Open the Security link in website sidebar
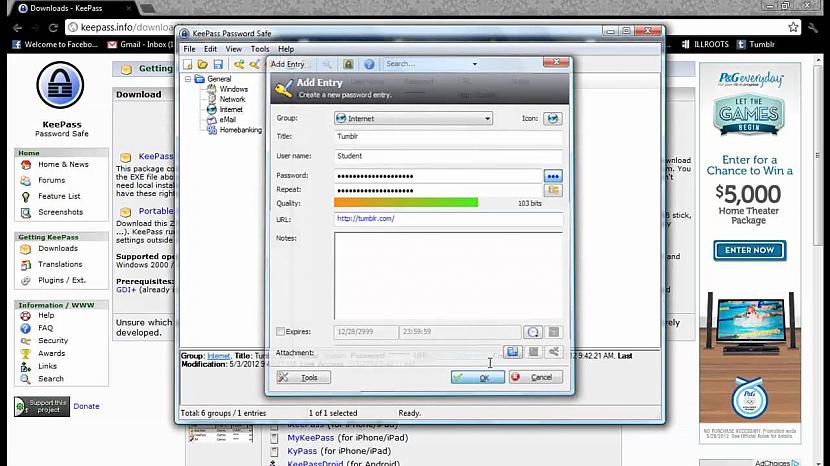Viewport: 830px width, 466px height. [x=53, y=340]
